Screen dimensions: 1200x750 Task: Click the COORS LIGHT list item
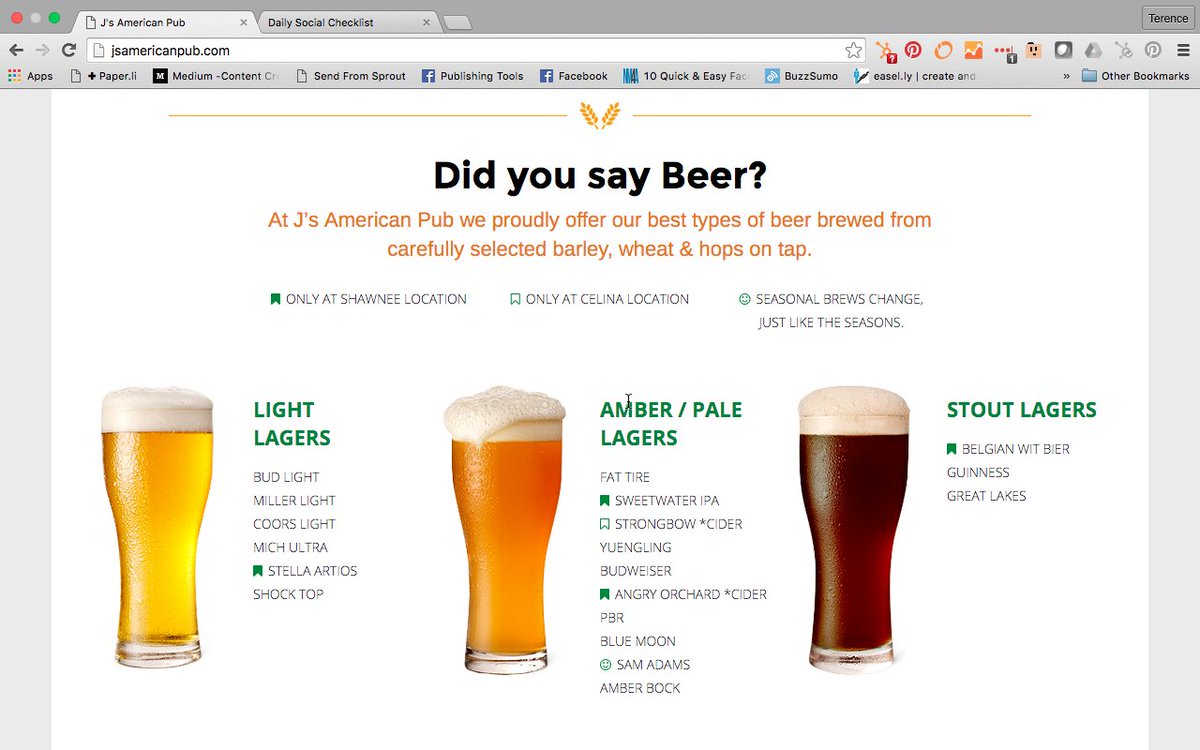pyautogui.click(x=294, y=524)
